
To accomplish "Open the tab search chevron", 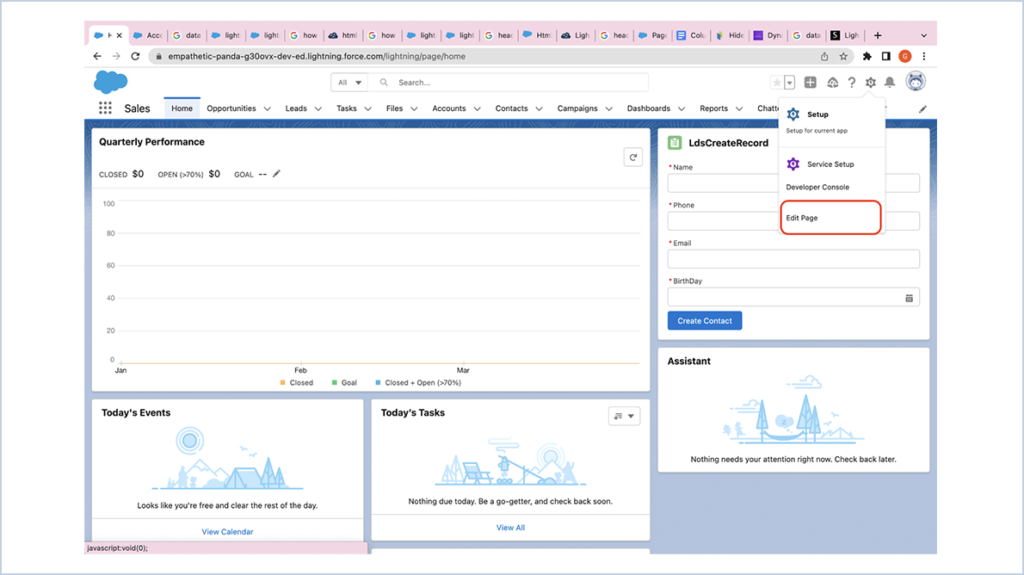I will coord(923,35).
